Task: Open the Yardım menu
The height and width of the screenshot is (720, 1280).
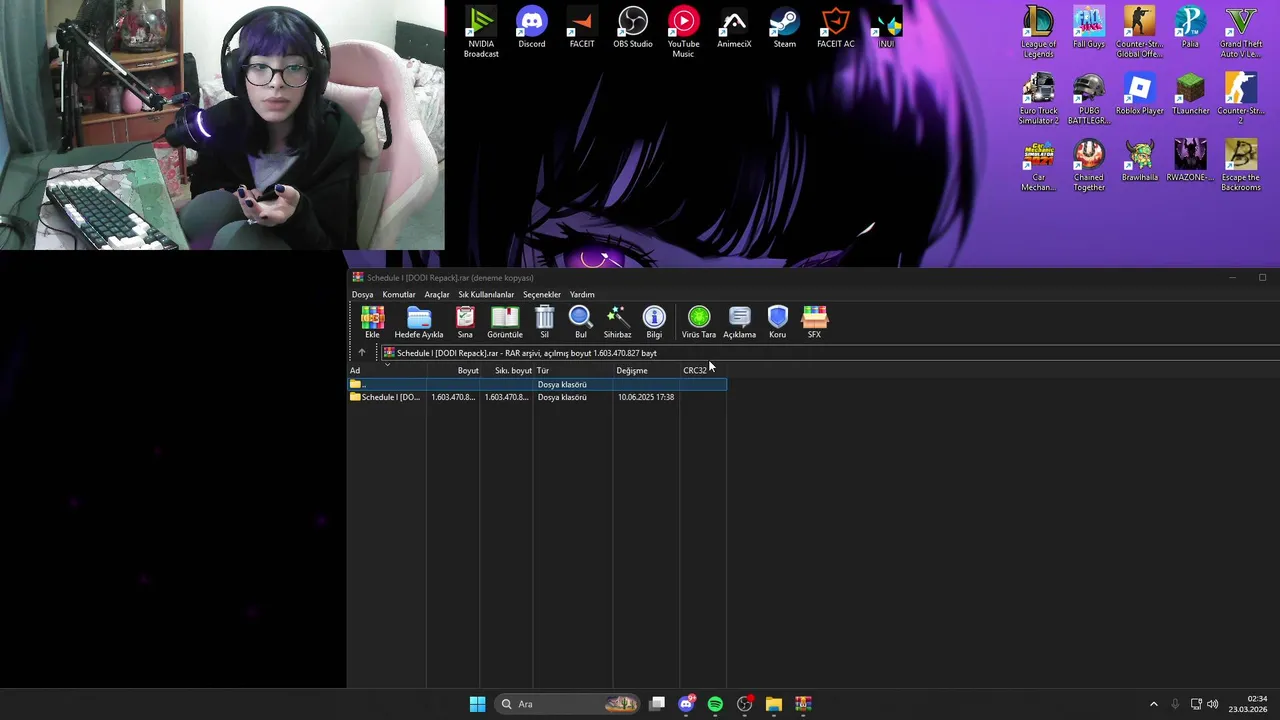Action: point(582,295)
